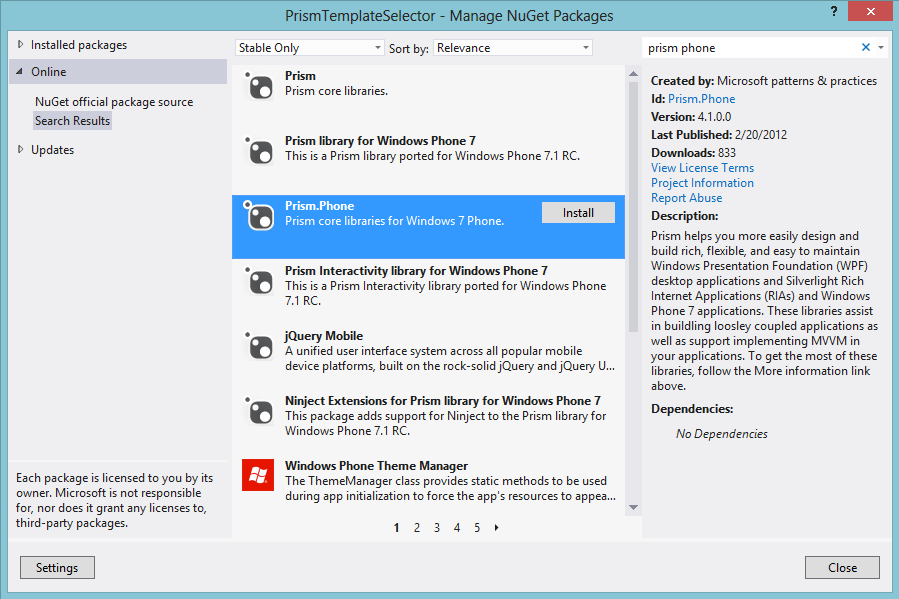The width and height of the screenshot is (899, 599).
Task: Select the jQuery Mobile package row
Action: click(x=428, y=357)
